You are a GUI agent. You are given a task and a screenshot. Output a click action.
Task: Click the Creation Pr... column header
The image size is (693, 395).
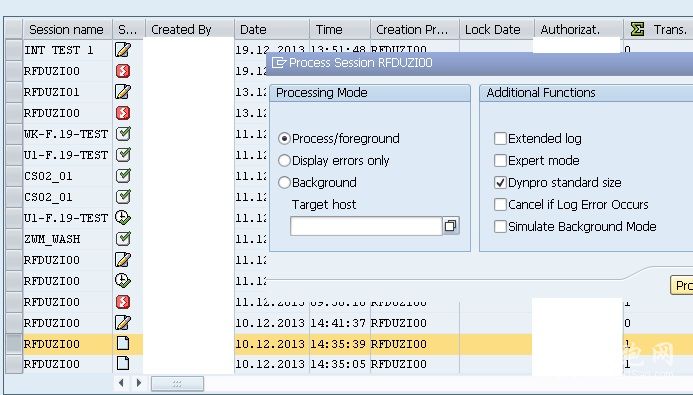(x=415, y=29)
